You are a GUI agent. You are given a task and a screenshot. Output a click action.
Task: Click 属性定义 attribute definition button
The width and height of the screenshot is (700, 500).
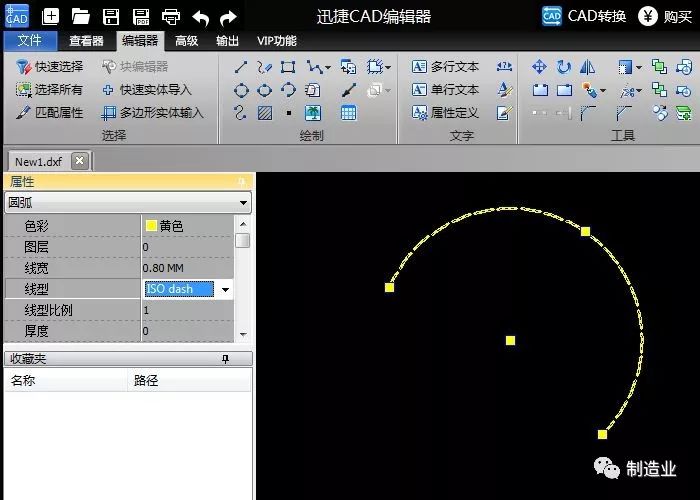445,112
